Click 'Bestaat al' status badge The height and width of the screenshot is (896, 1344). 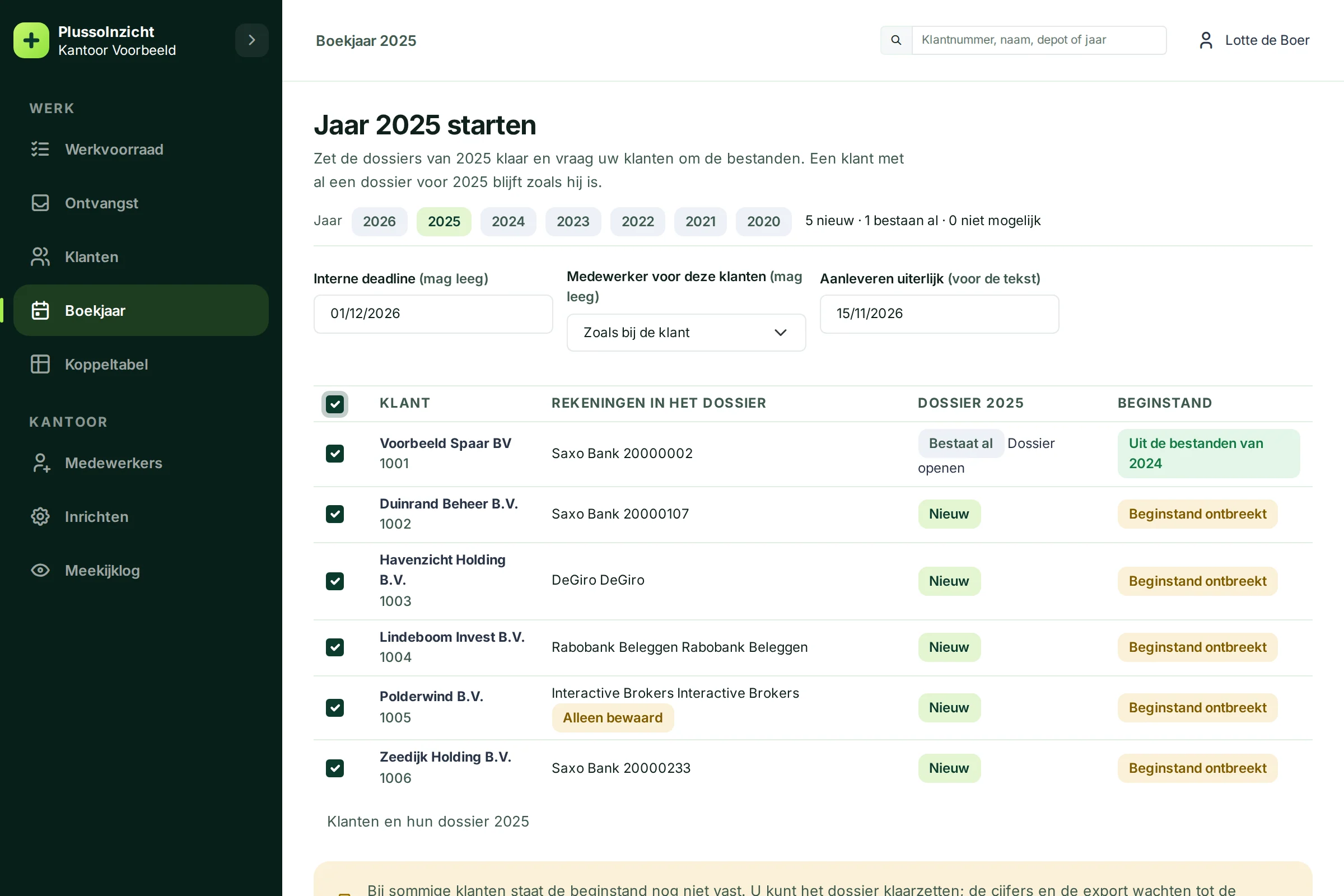tap(960, 444)
